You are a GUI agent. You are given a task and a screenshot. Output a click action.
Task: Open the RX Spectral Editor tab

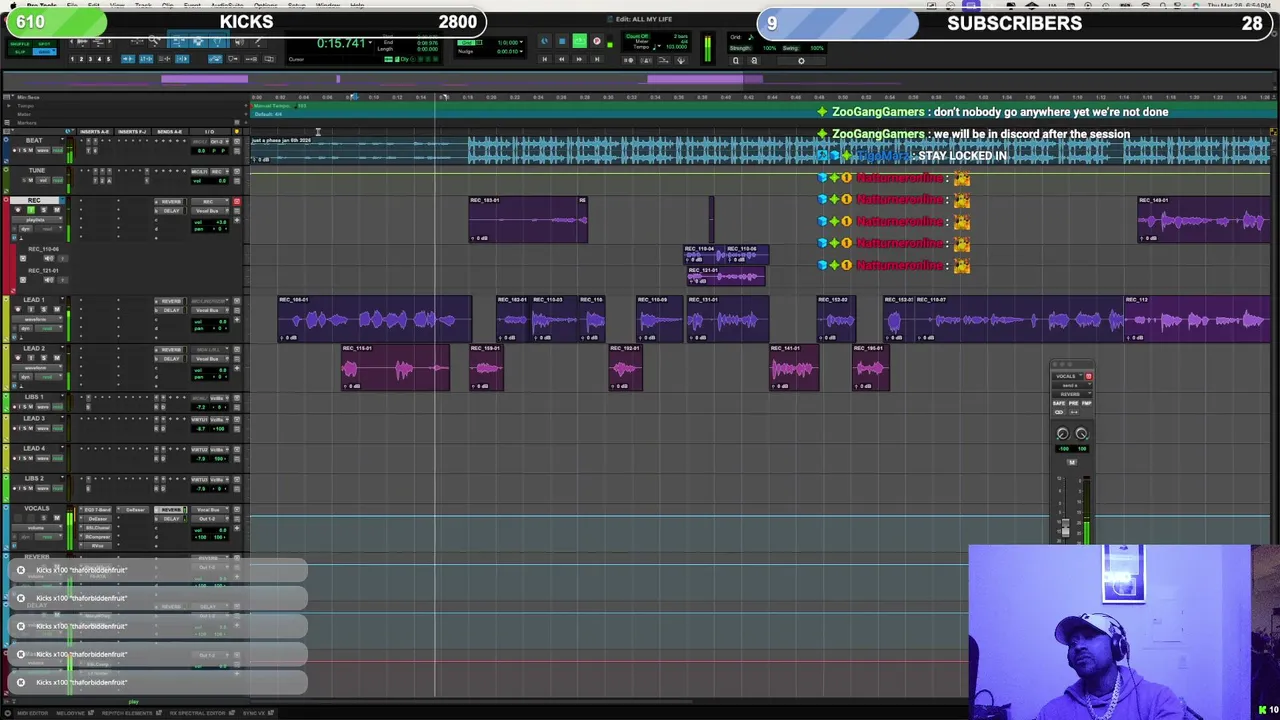tap(202, 713)
